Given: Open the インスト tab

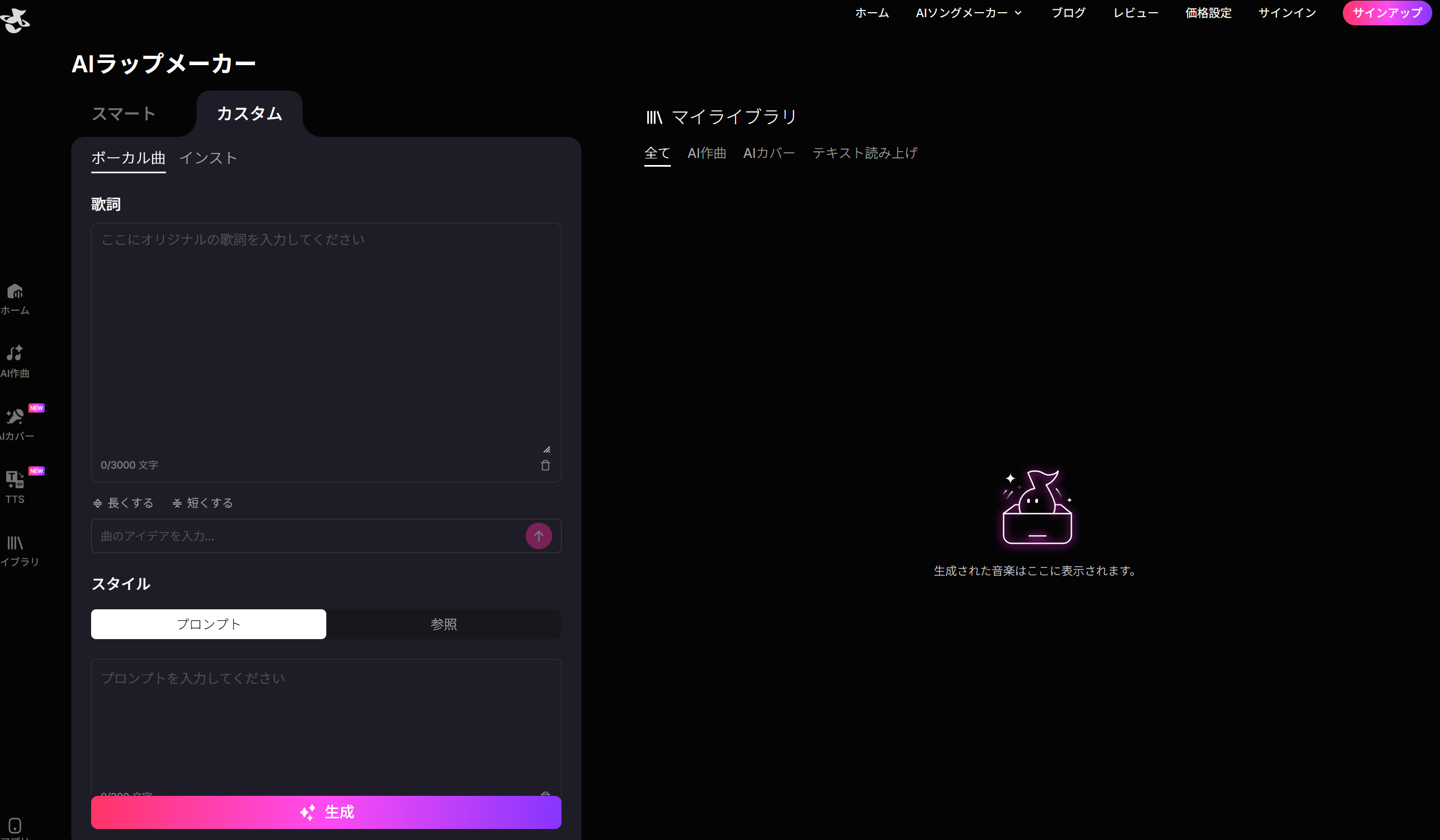Looking at the screenshot, I should click(208, 158).
